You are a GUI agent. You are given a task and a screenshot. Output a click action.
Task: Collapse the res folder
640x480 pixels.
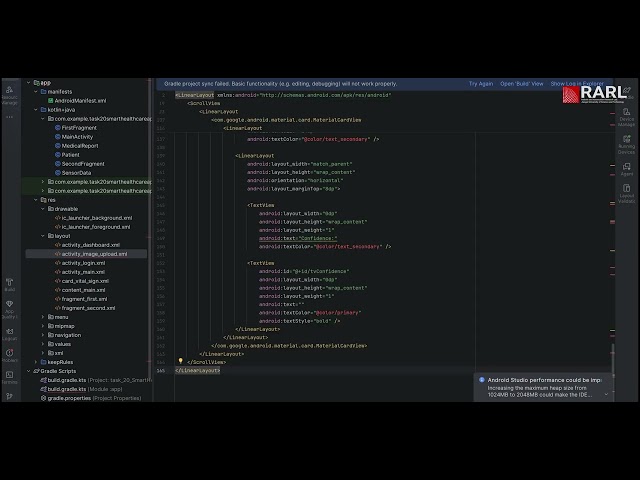click(x=36, y=200)
